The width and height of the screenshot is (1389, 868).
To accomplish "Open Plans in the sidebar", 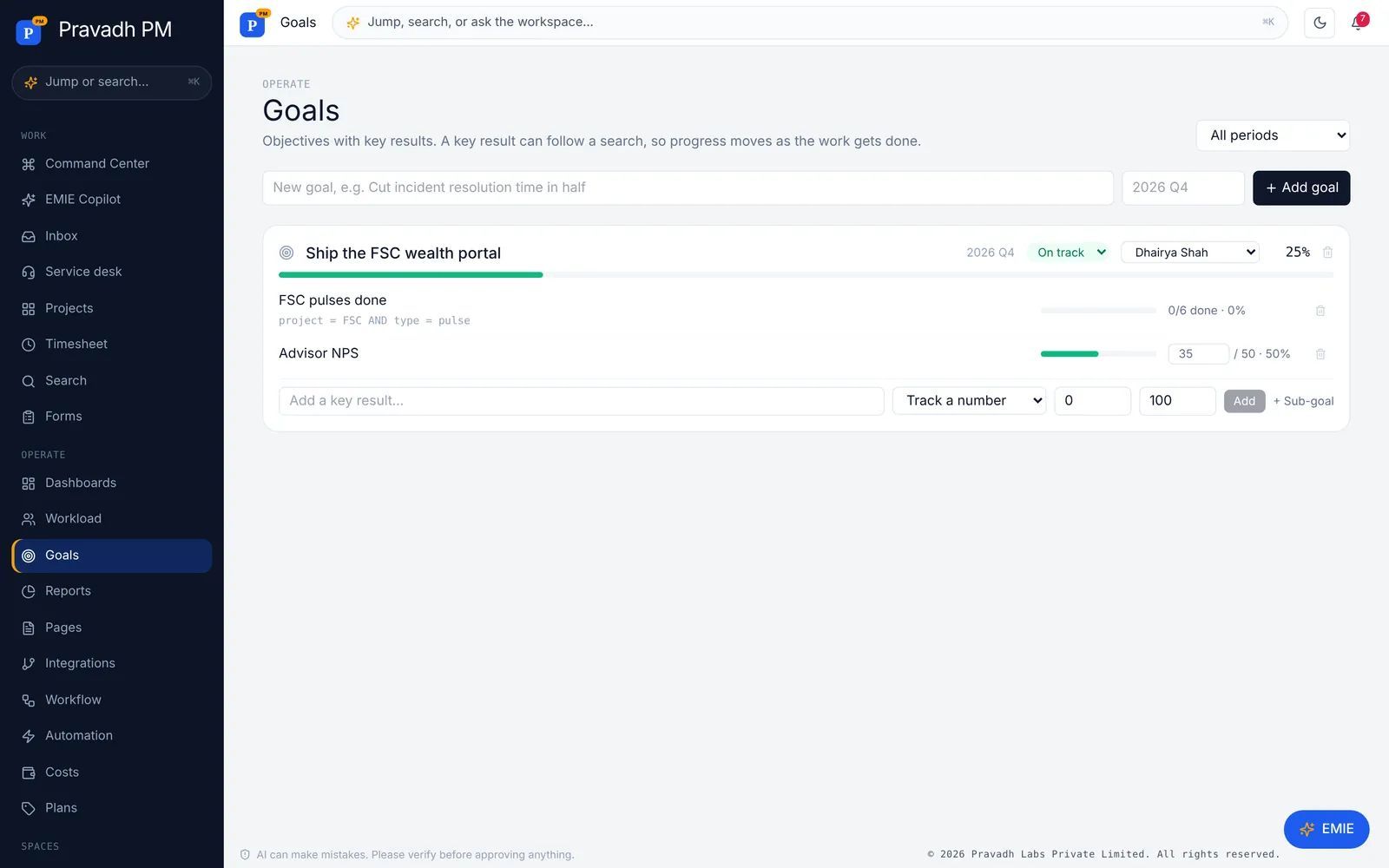I will coord(112,808).
